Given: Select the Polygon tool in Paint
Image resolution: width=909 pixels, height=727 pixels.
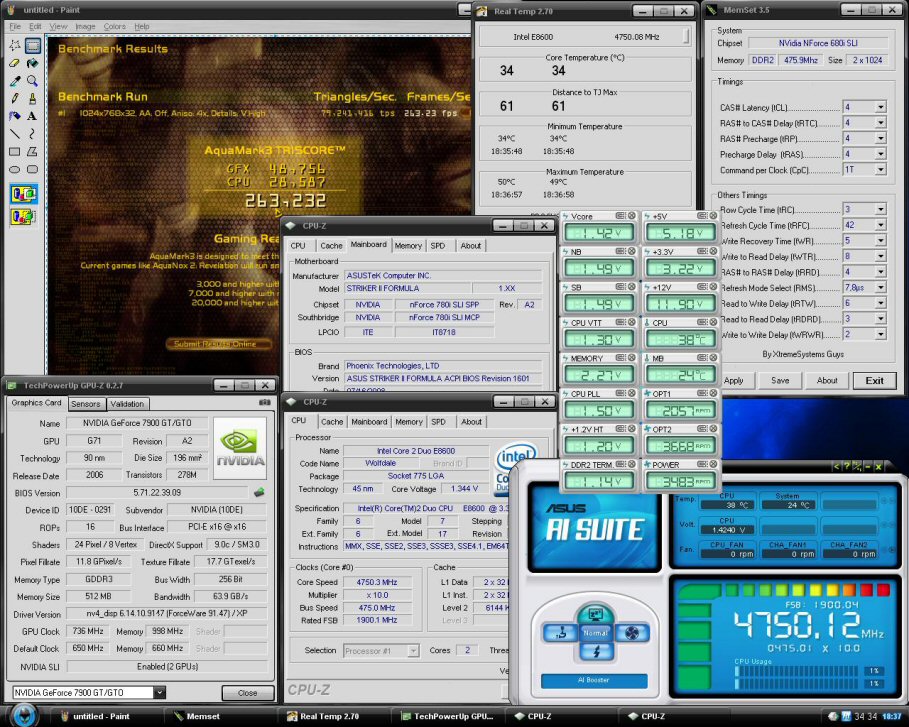Looking at the screenshot, I should pyautogui.click(x=32, y=151).
